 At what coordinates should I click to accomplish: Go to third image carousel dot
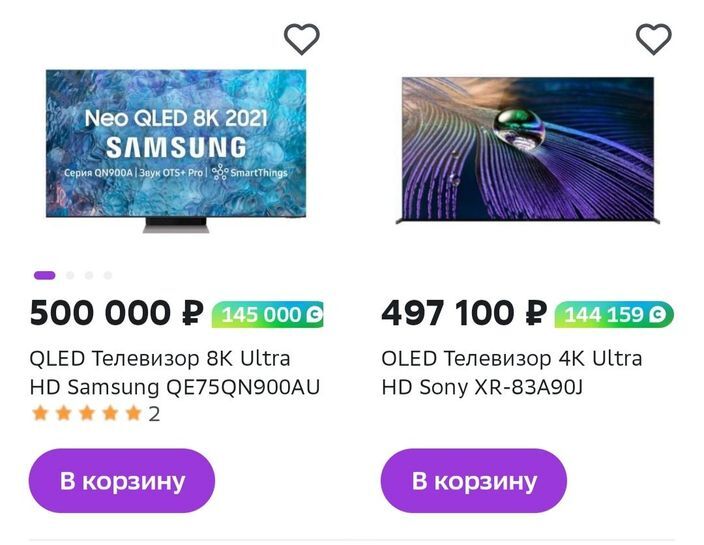click(x=89, y=275)
